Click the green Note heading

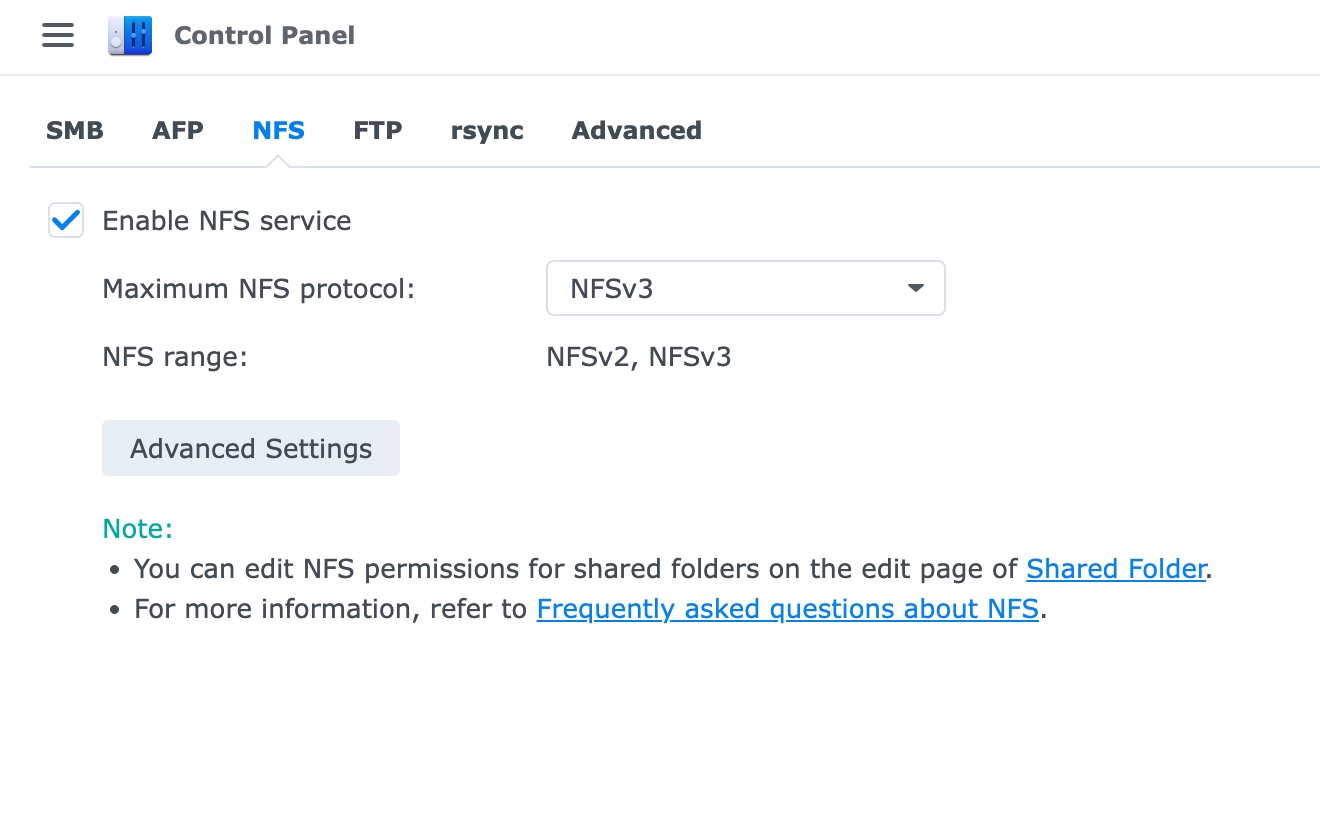[138, 529]
